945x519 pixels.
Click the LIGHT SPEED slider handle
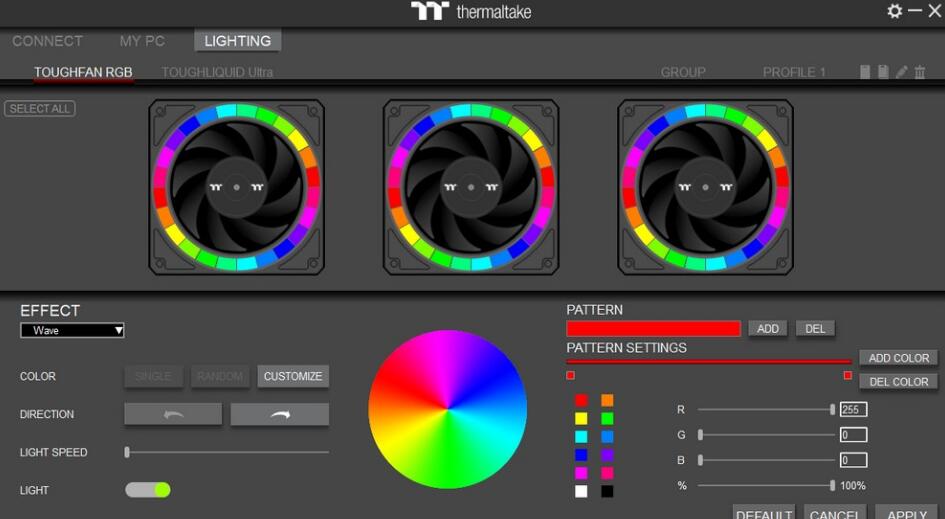[x=127, y=452]
